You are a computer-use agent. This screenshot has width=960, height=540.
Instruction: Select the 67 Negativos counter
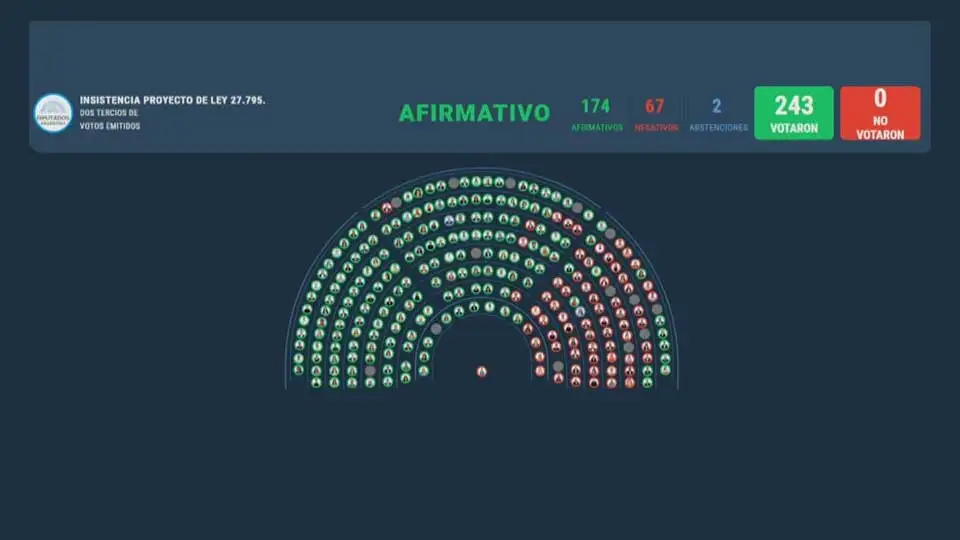655,113
